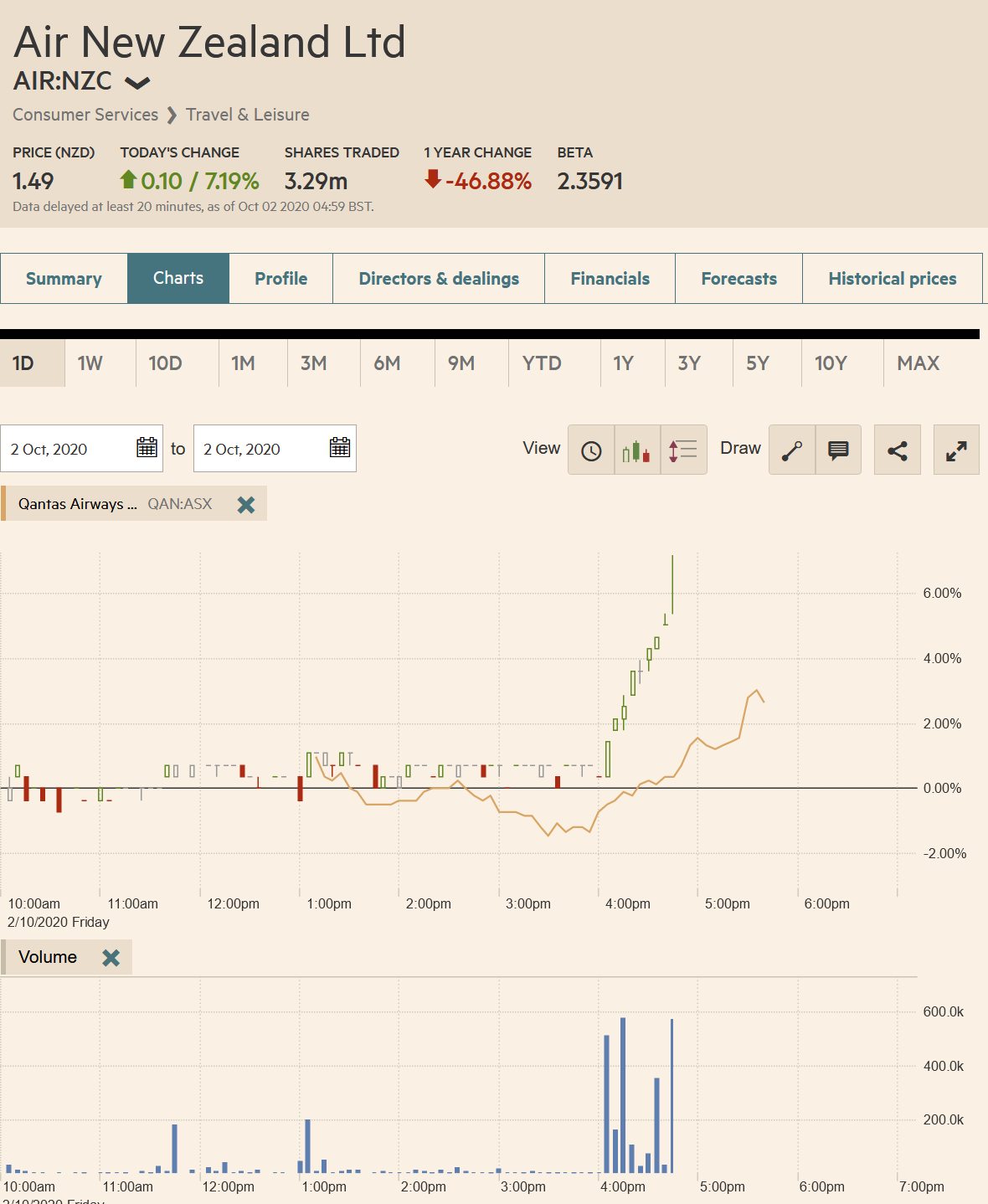Remove Qantas Airways comparison
This screenshot has width=988, height=1204.
246,504
